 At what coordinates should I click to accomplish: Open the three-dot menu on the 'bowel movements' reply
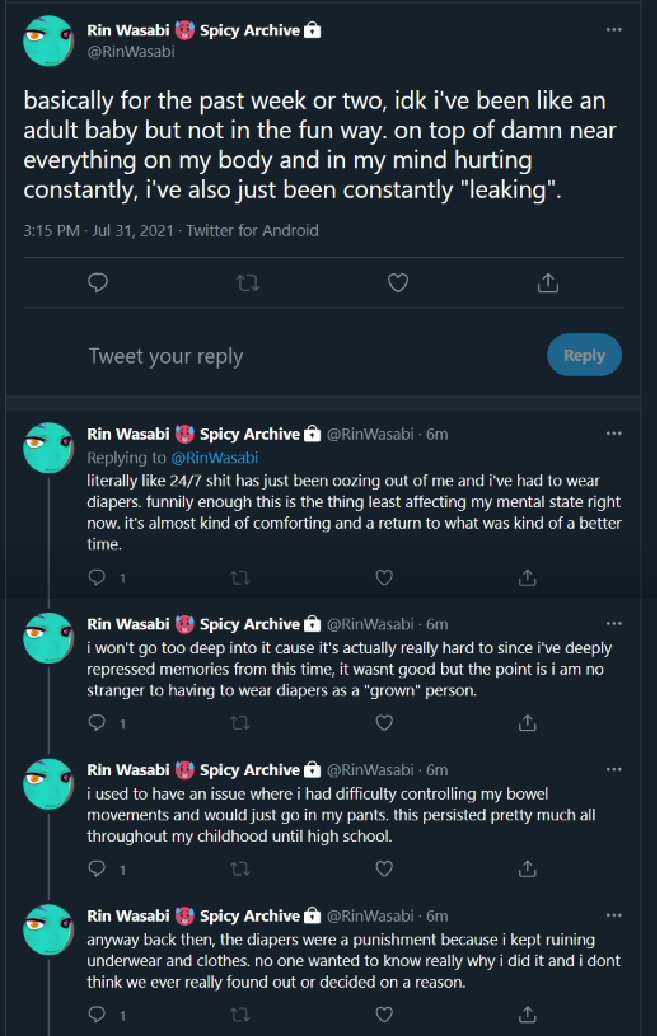tap(614, 770)
